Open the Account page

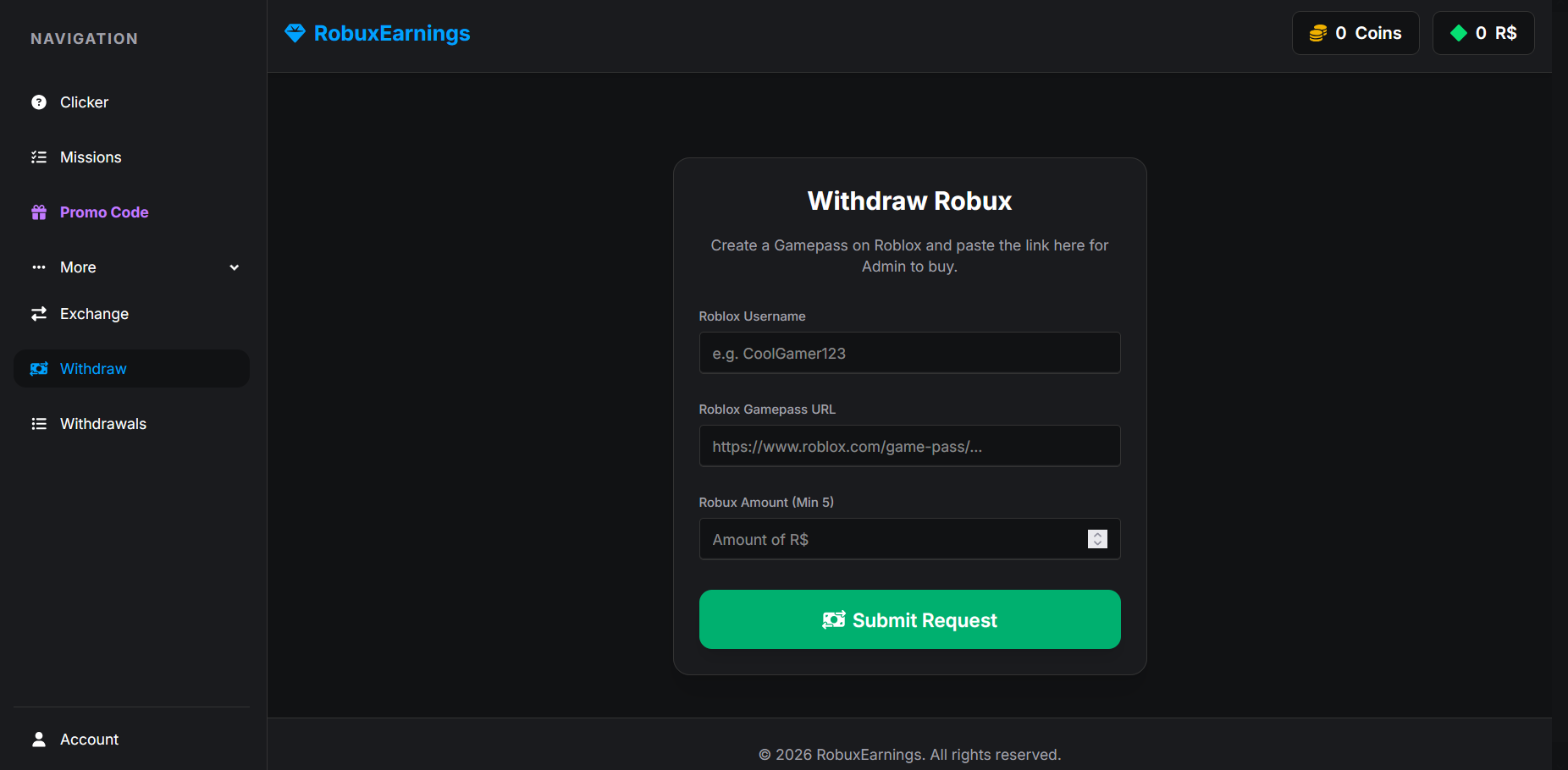click(x=131, y=740)
